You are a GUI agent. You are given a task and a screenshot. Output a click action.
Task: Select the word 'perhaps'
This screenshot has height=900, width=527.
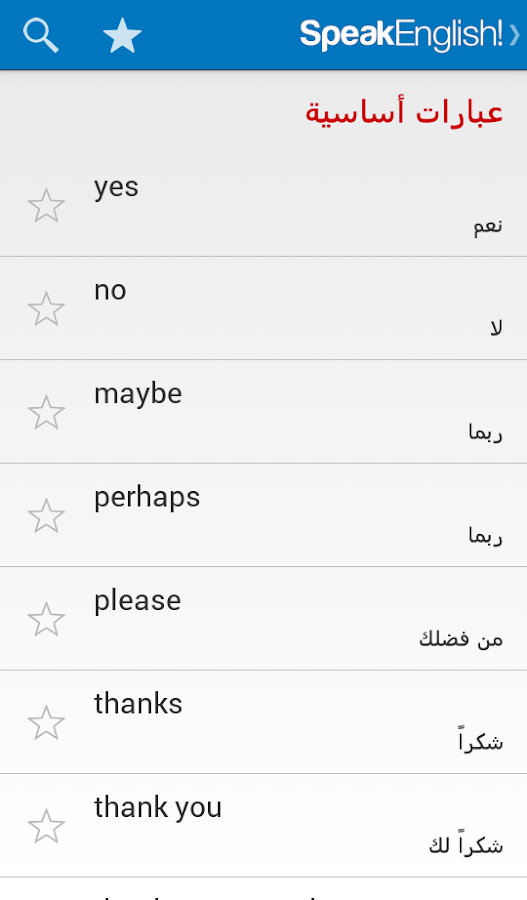pos(147,498)
